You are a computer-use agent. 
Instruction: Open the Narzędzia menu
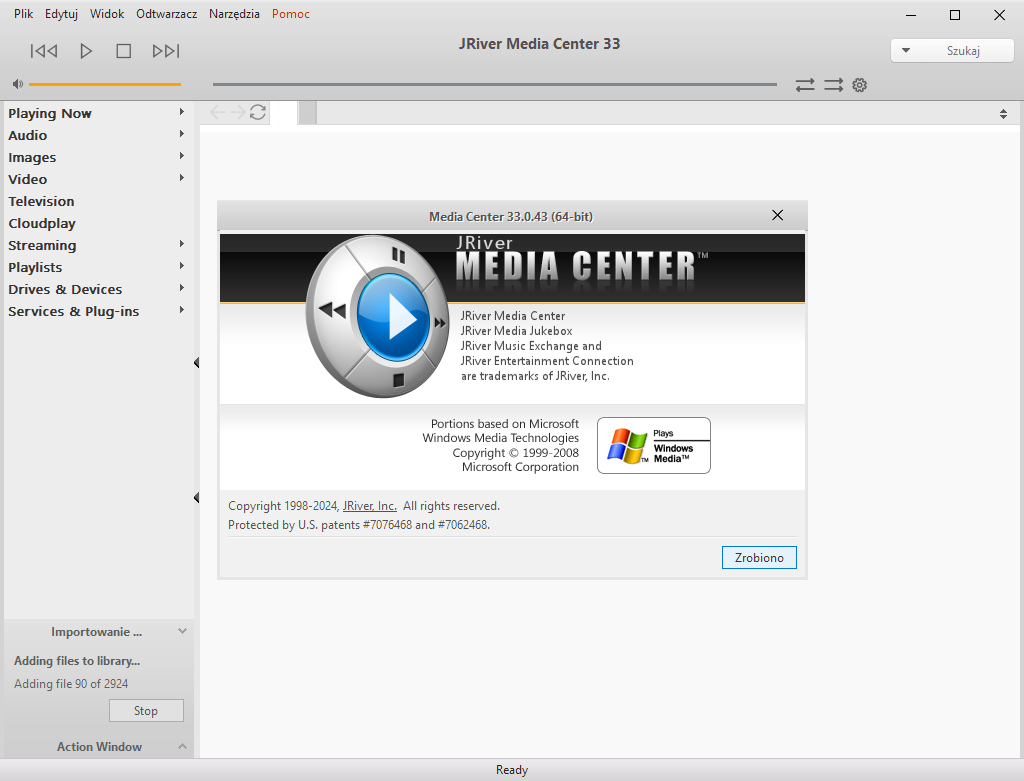[x=234, y=14]
